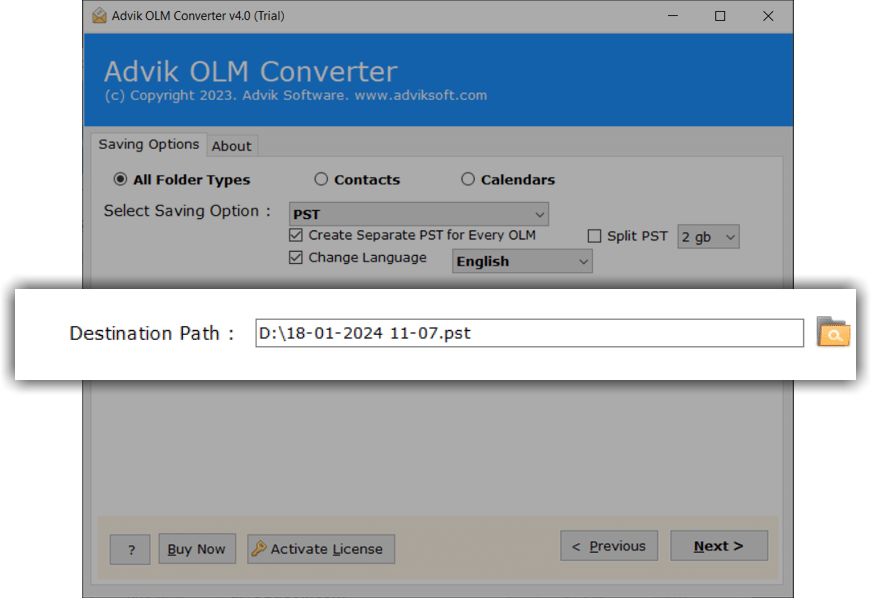Maximize the Advik OLM Converter window
Screen dimensions: 871x598
pyautogui.click(x=720, y=16)
